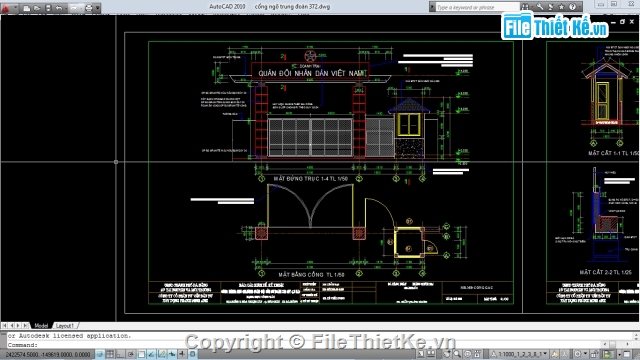
Task: Open the SteeringWheels icon in status bar
Action: pos(468,354)
